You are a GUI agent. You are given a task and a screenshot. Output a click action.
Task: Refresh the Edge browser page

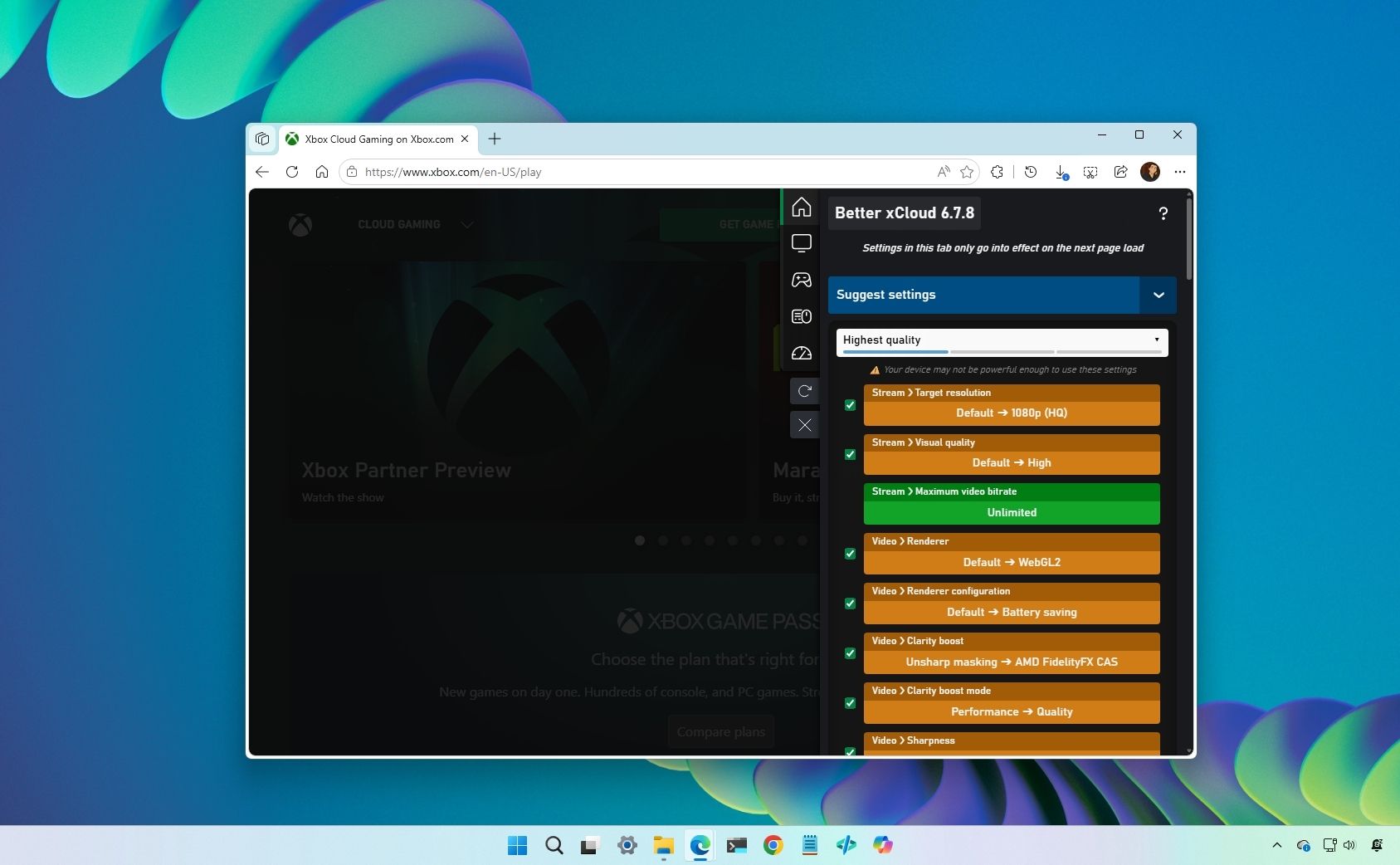pos(292,172)
